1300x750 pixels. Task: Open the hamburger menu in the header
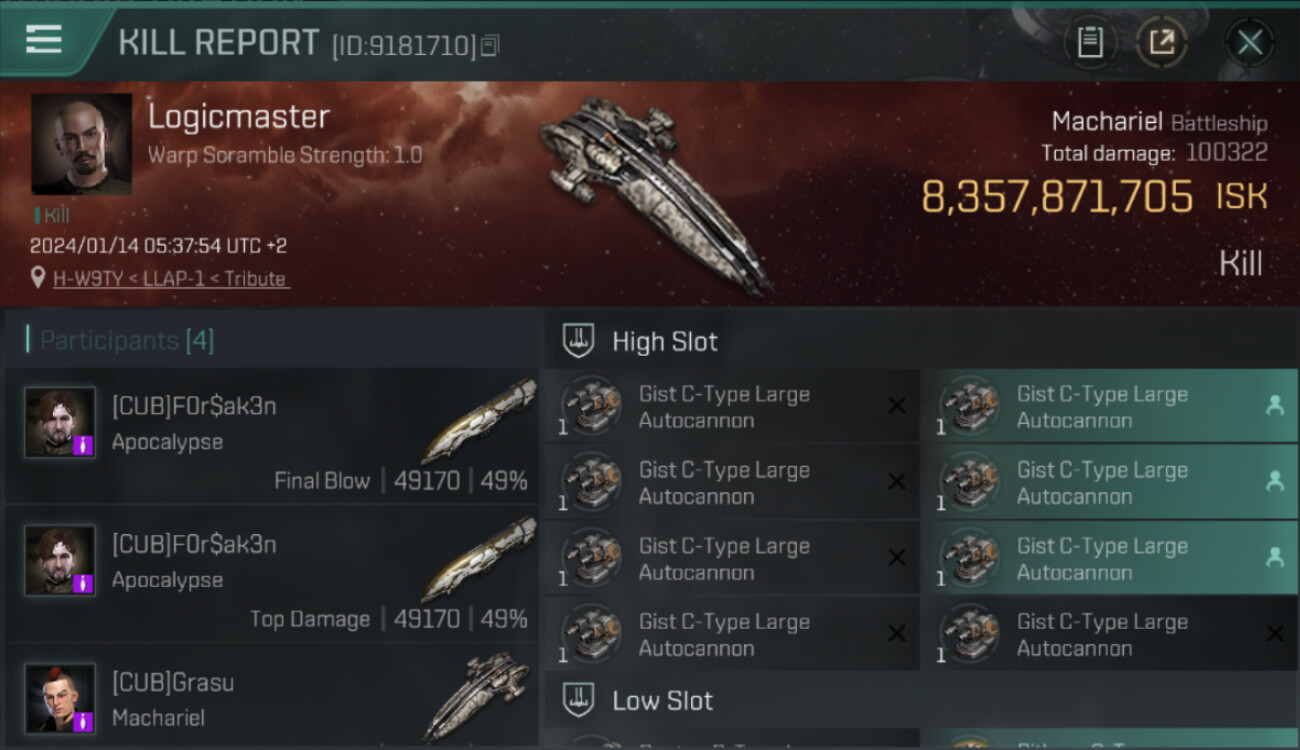point(44,40)
